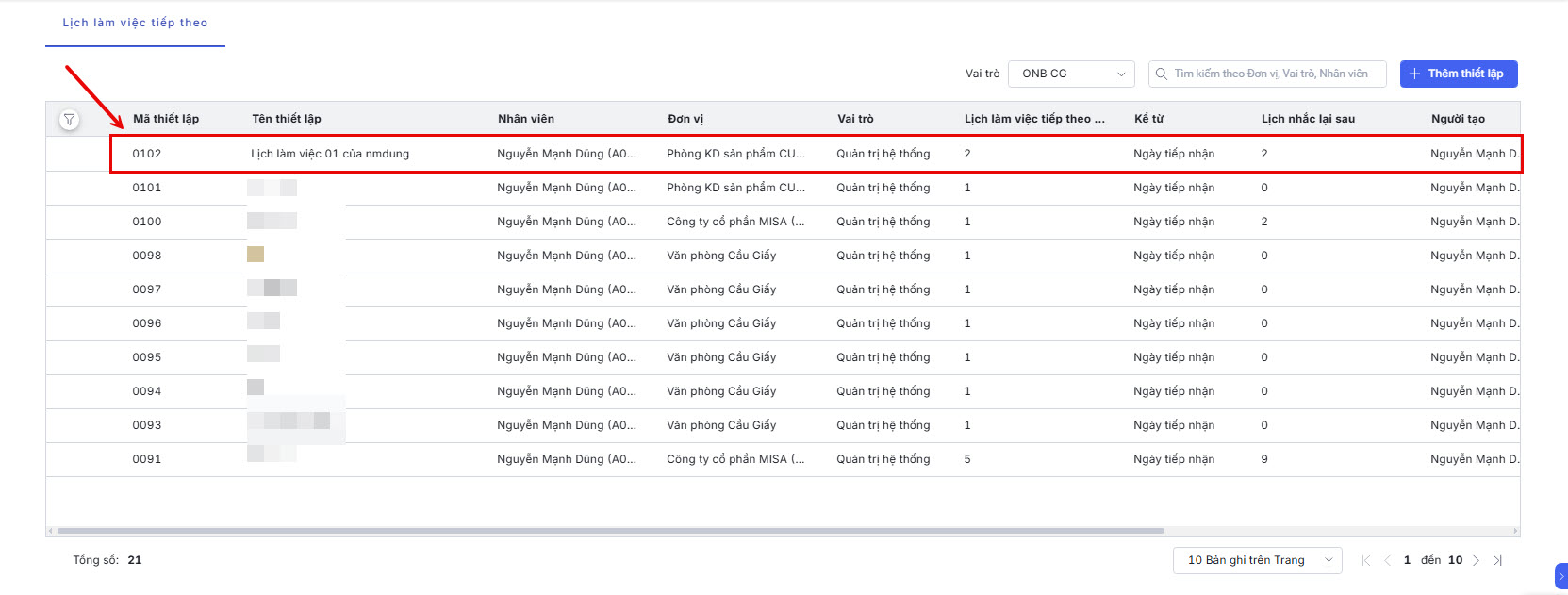Open the Vai trò dropdown ONB CG
This screenshot has height=595, width=1568.
[x=1072, y=74]
